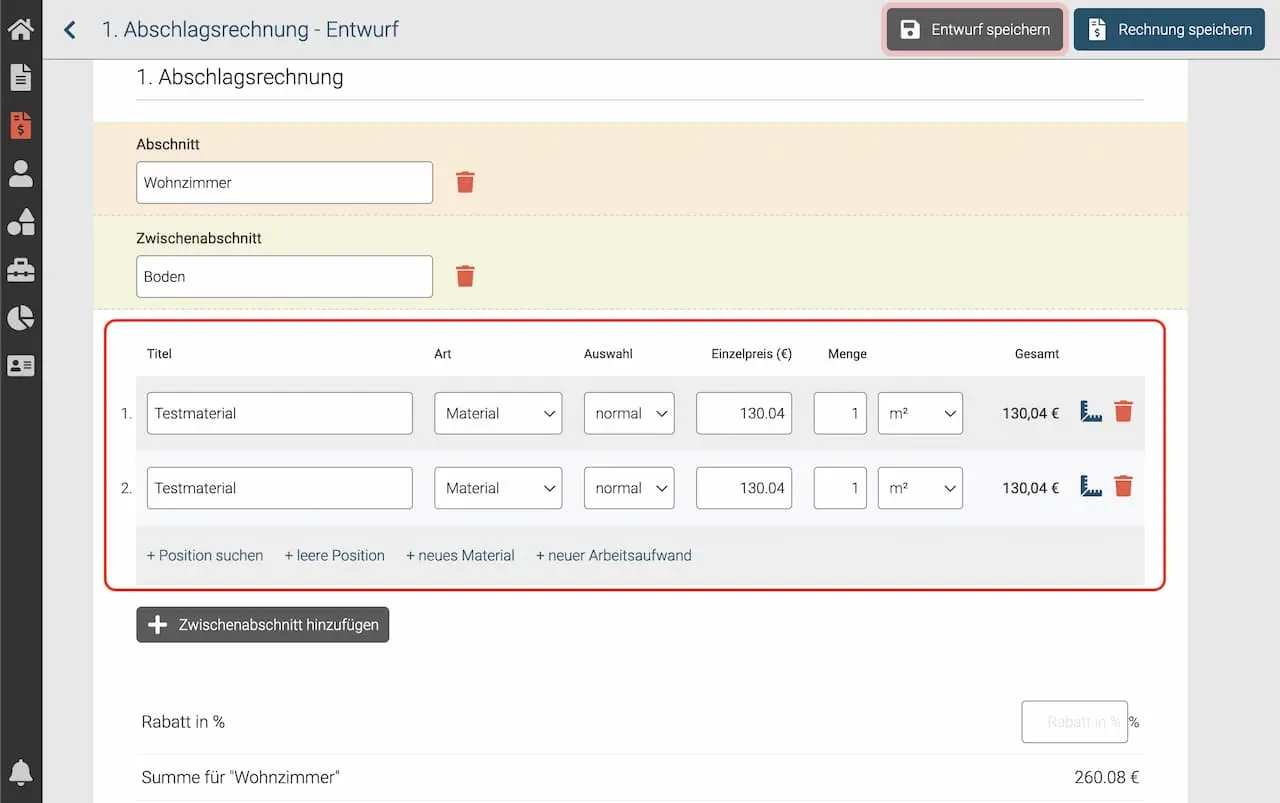Click the 'Summe für "Wohnzimmer"' label
Screen dimensions: 1280x803
(x=241, y=777)
